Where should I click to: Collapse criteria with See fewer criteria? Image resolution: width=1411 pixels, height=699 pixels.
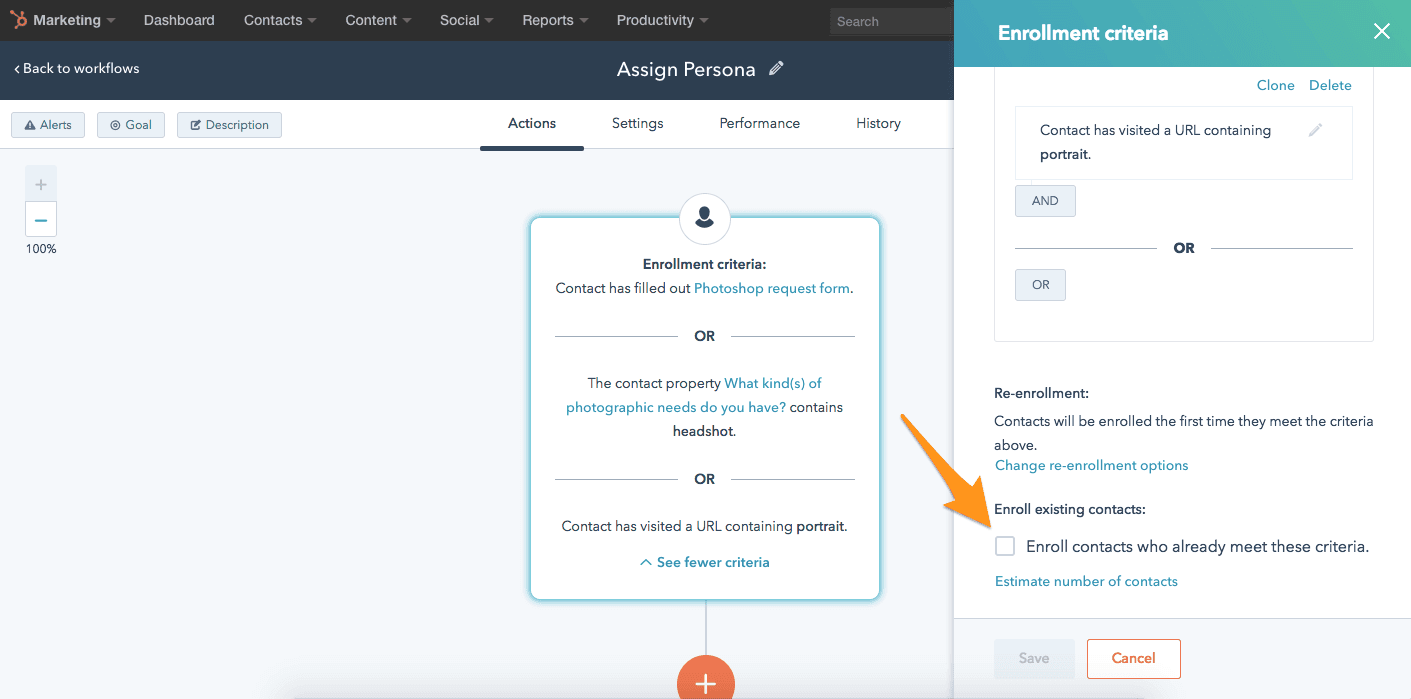[x=705, y=562]
